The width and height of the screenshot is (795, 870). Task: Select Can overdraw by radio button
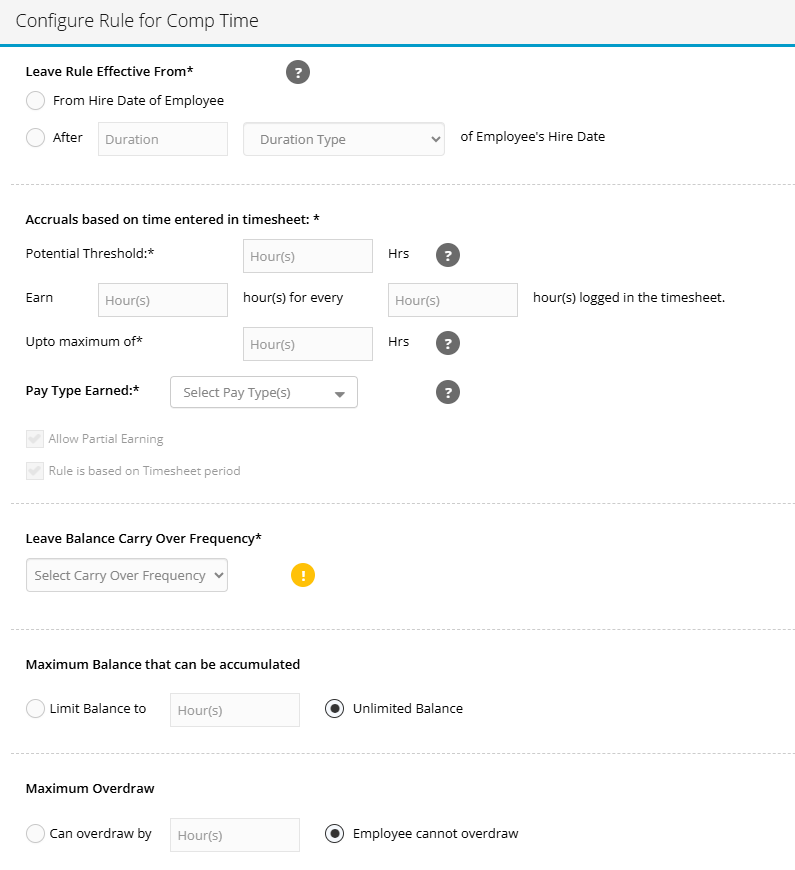36,834
